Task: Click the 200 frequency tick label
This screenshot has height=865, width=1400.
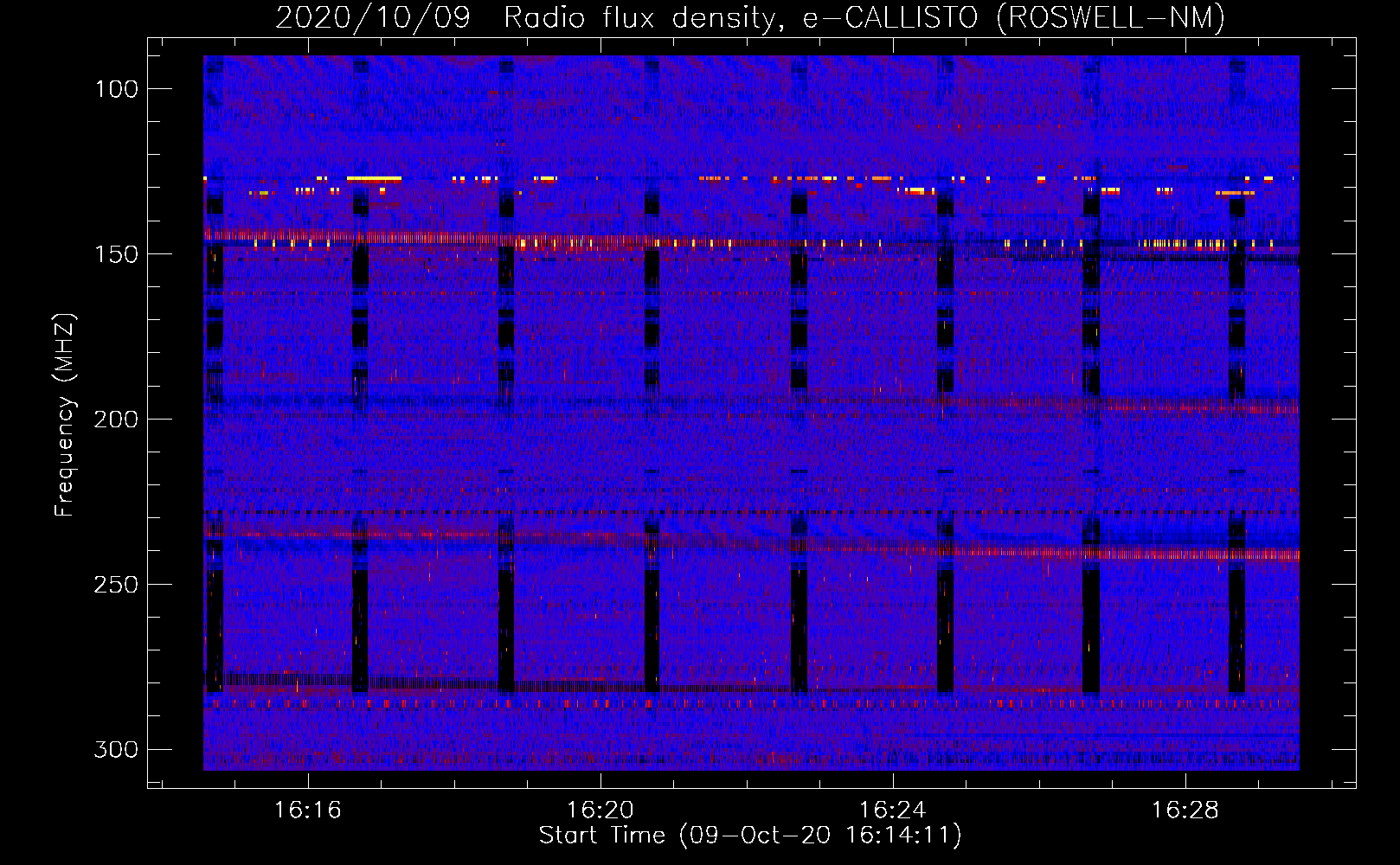Action: point(115,420)
